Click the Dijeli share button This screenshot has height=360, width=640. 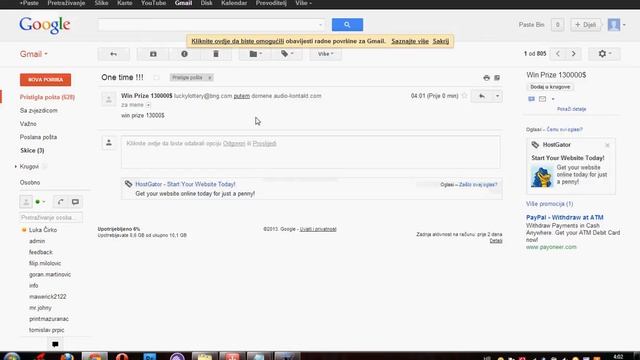pos(585,24)
